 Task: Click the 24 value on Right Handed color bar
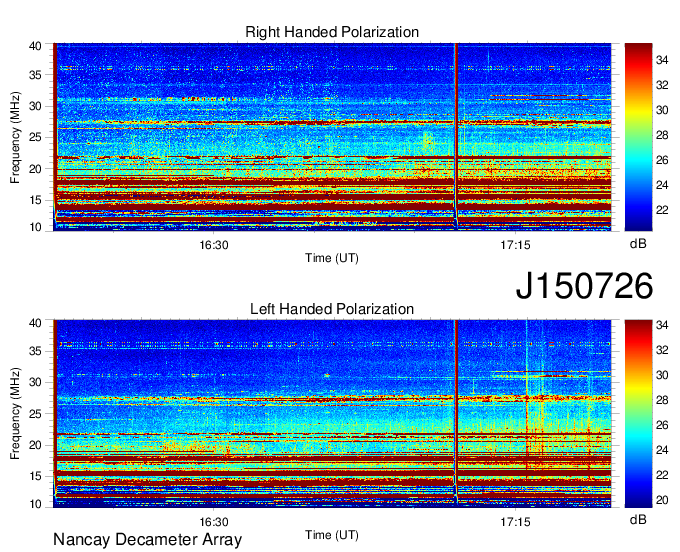(x=662, y=185)
